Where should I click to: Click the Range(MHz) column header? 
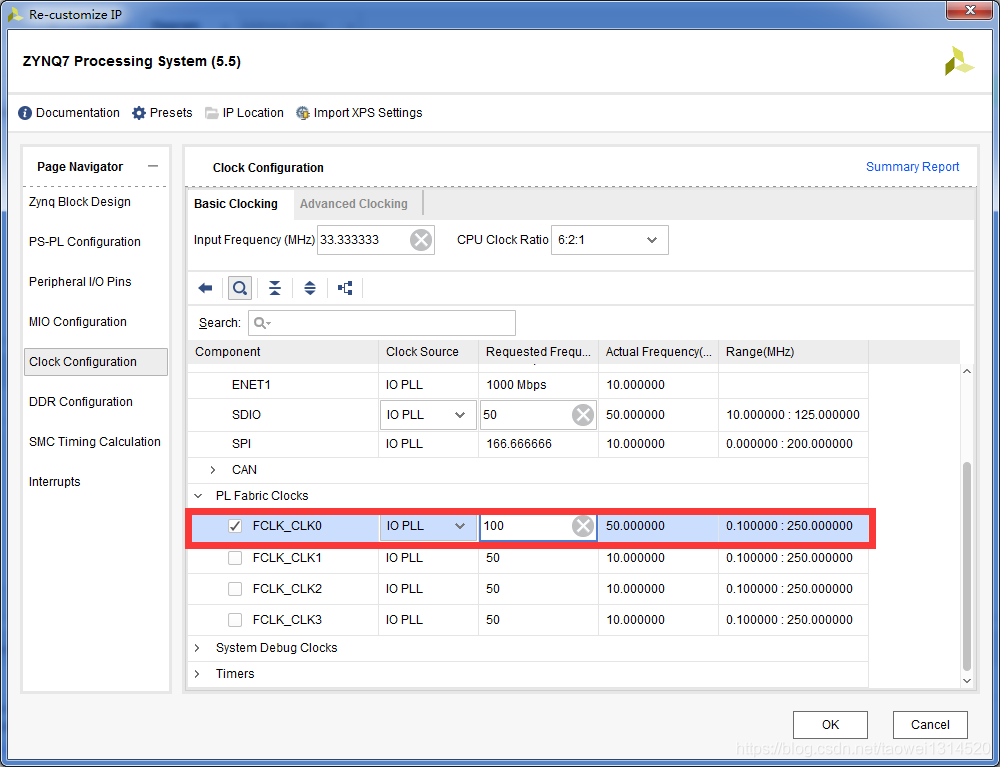point(793,352)
